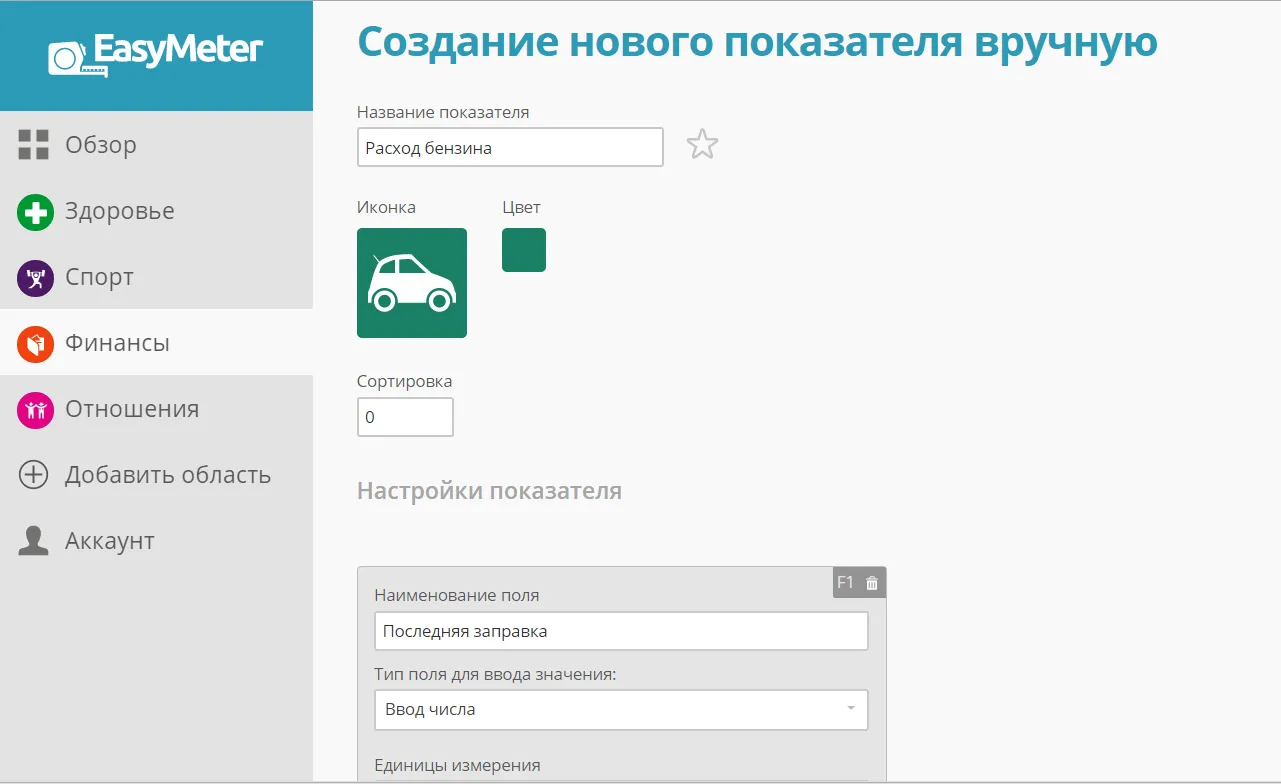Image resolution: width=1281 pixels, height=784 pixels.
Task: Open the Цвет color swatch
Action: pos(523,249)
